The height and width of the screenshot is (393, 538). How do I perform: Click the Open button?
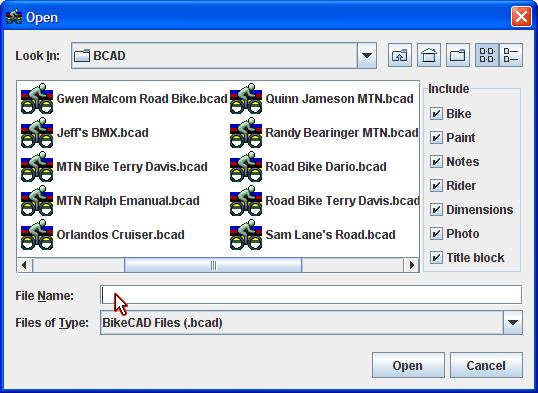[408, 365]
